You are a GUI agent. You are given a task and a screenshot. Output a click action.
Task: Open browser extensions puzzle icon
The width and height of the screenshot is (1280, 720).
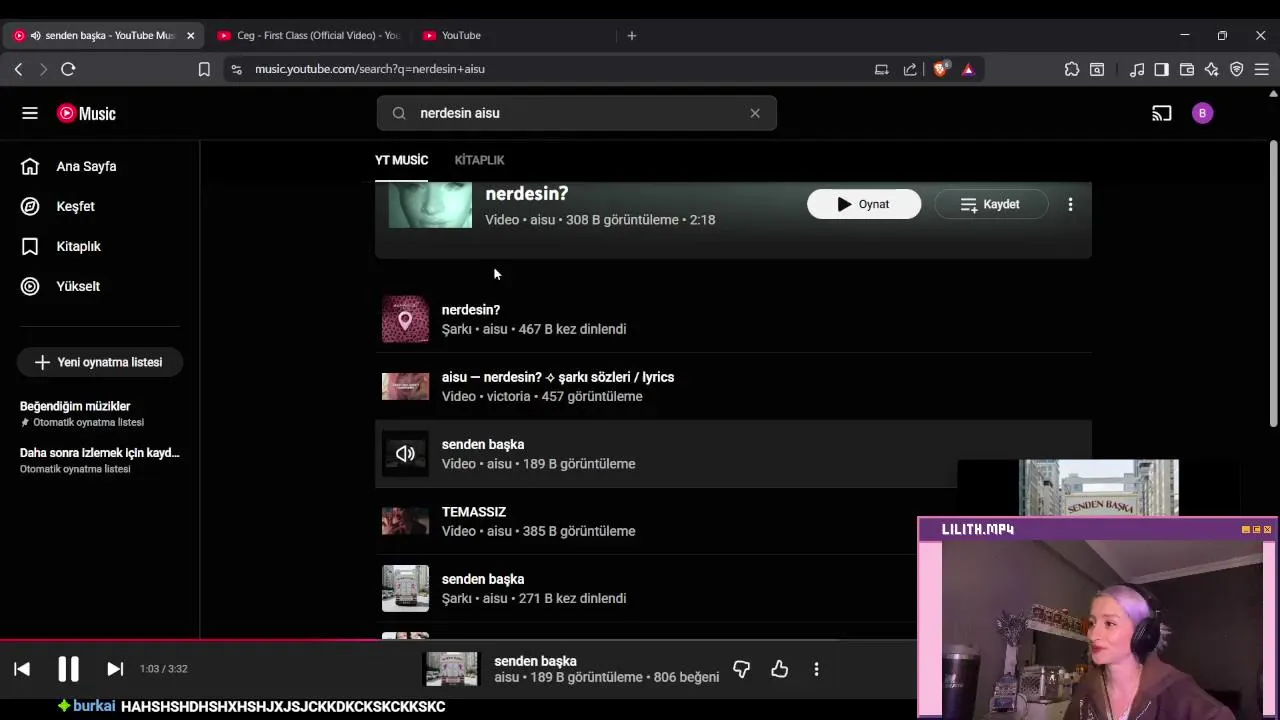(x=1072, y=69)
